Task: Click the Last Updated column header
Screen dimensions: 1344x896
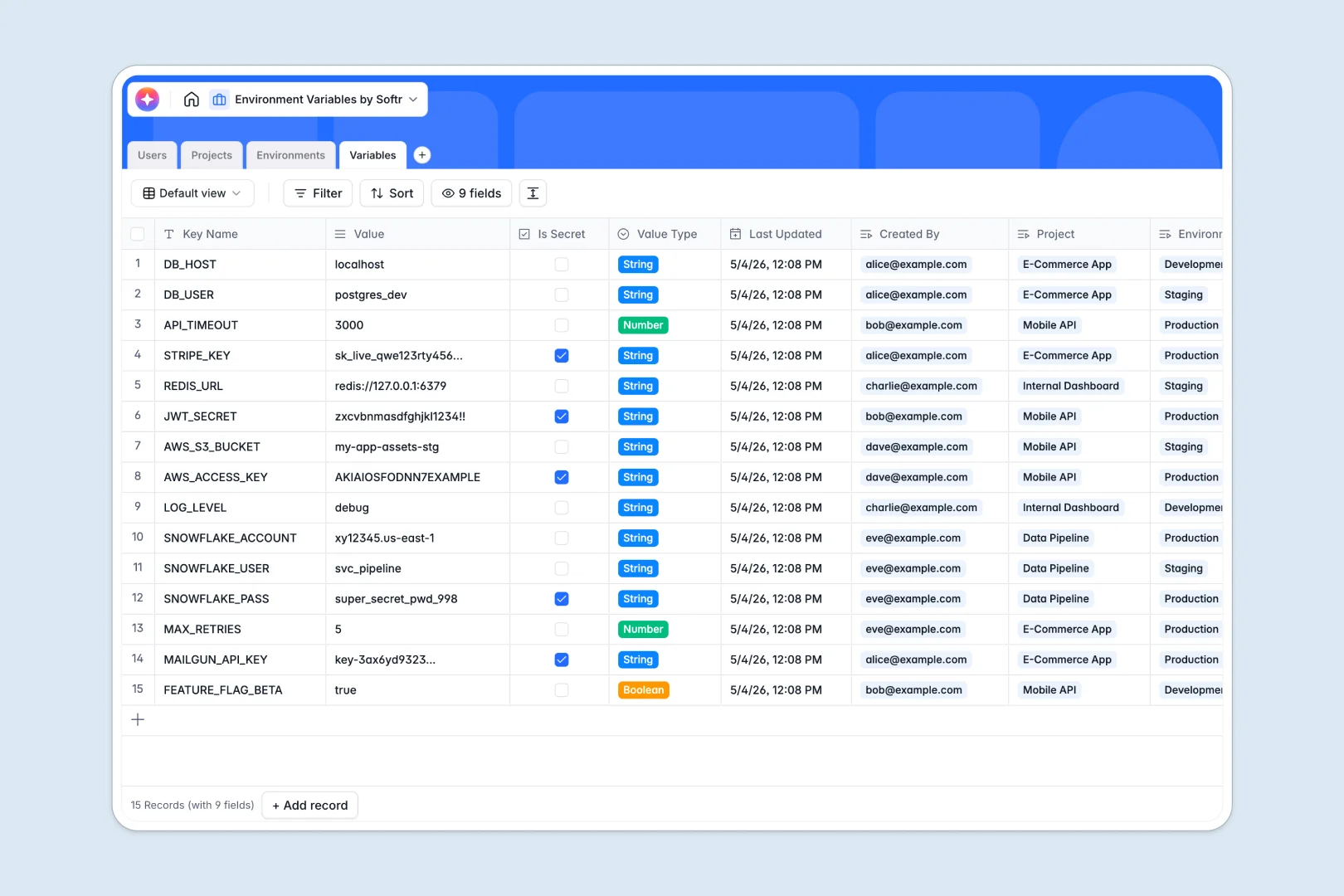Action: [x=786, y=234]
